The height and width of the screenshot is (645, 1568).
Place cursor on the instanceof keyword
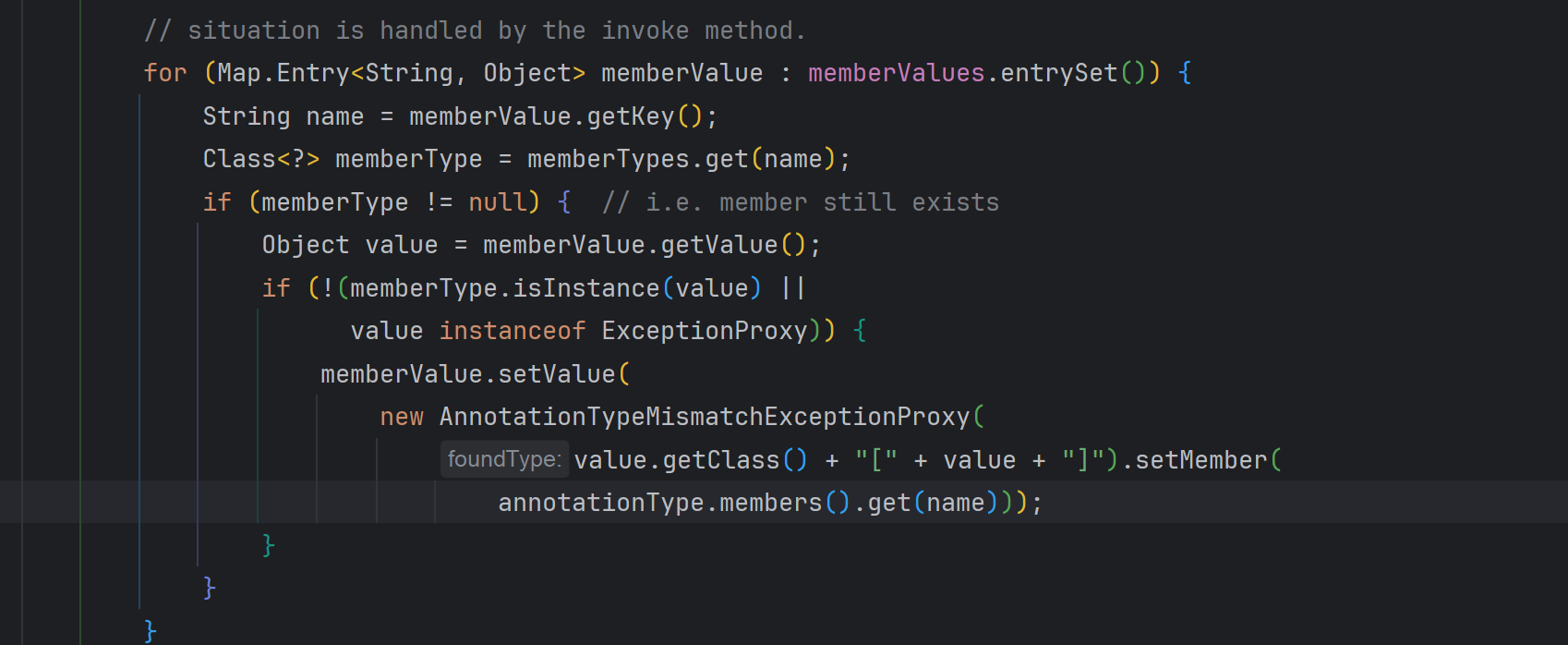tap(512, 331)
